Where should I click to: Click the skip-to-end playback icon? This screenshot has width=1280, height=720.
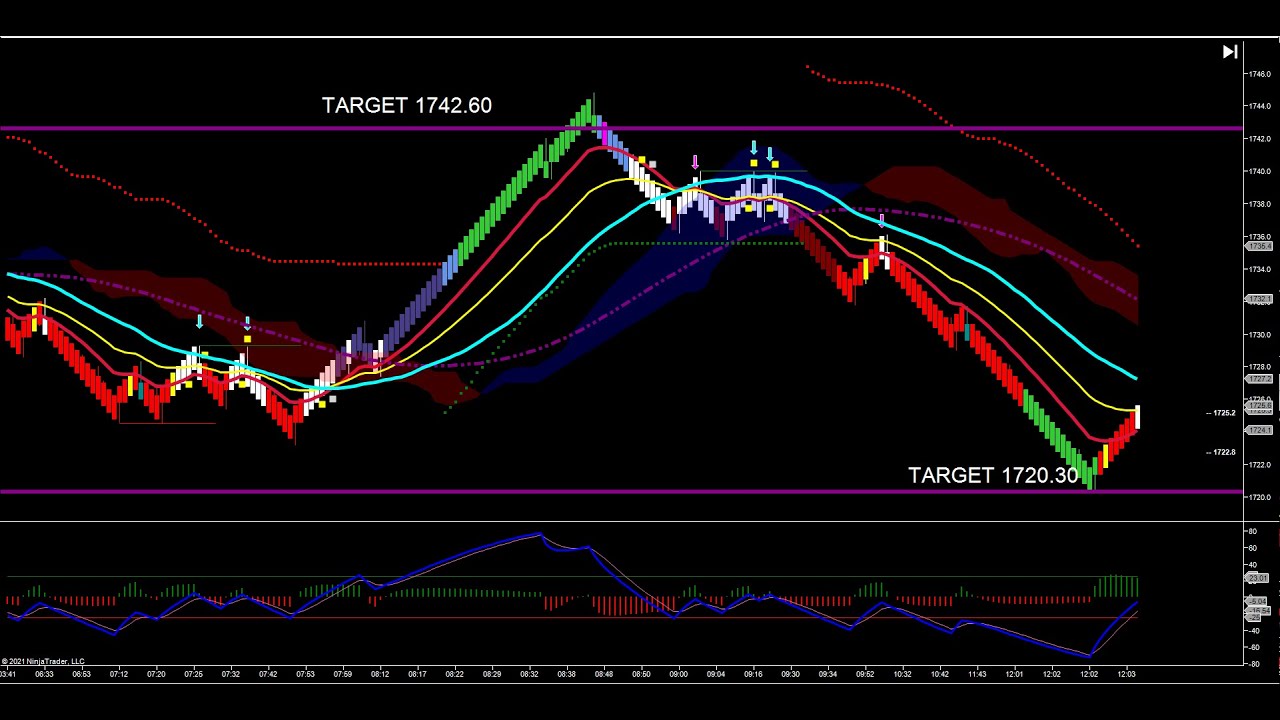pyautogui.click(x=1229, y=51)
